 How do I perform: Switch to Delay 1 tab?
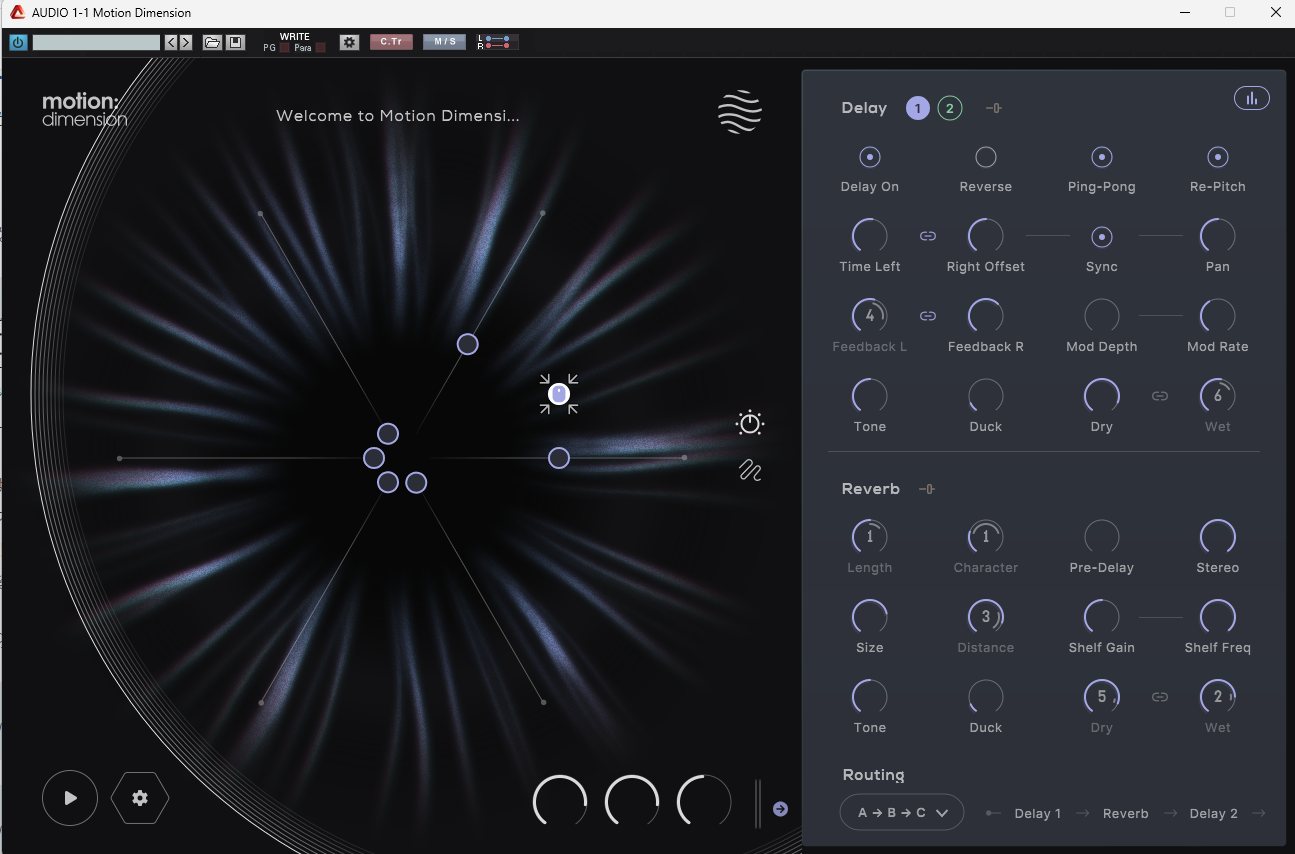coord(918,108)
